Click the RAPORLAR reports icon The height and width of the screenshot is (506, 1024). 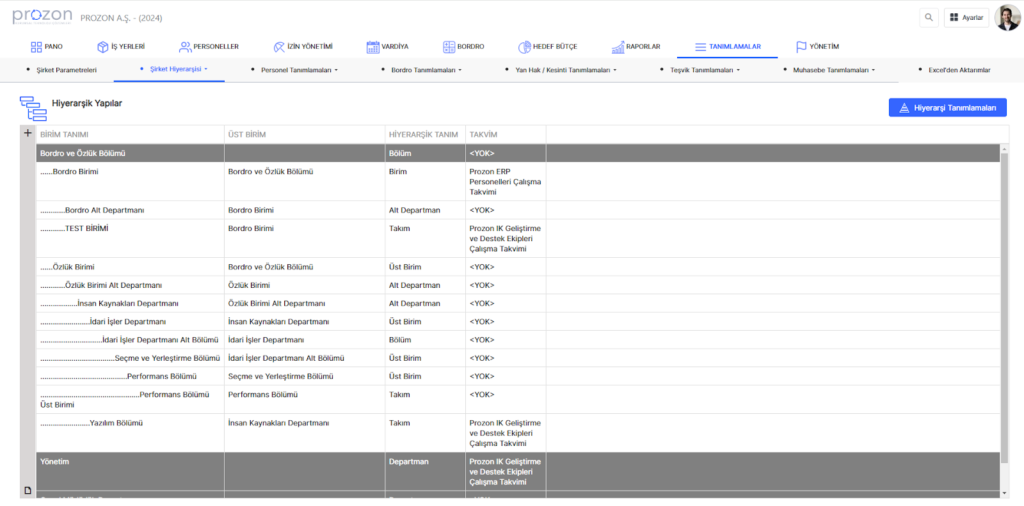pos(618,47)
